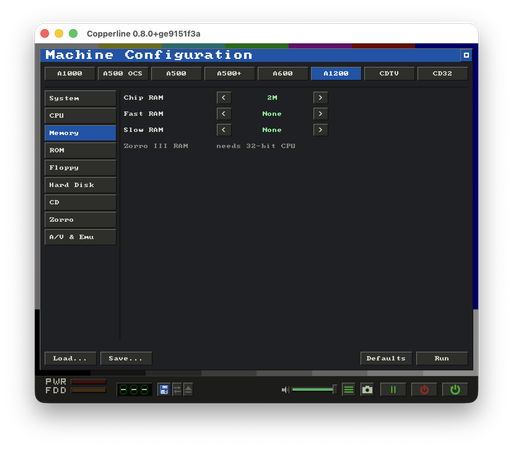Viewport: 513px width, 449px height.
Task: Click the blue floppy disk icon
Action: click(x=164, y=389)
